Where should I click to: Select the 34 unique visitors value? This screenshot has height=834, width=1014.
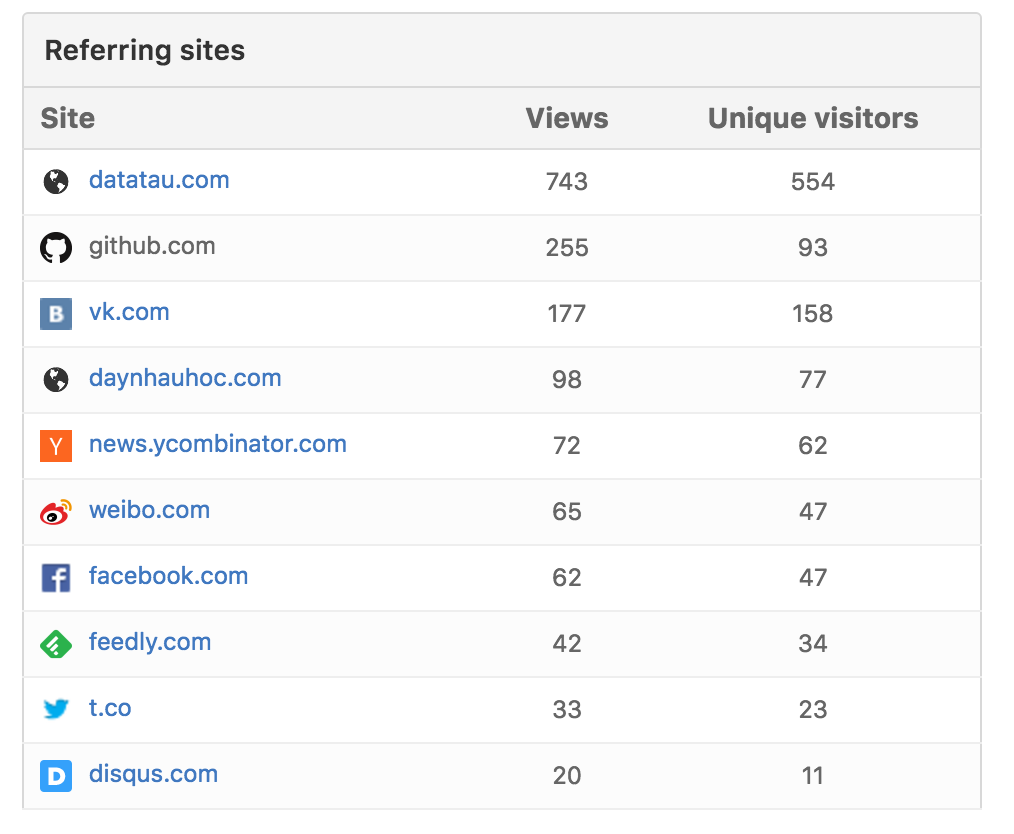click(x=813, y=643)
